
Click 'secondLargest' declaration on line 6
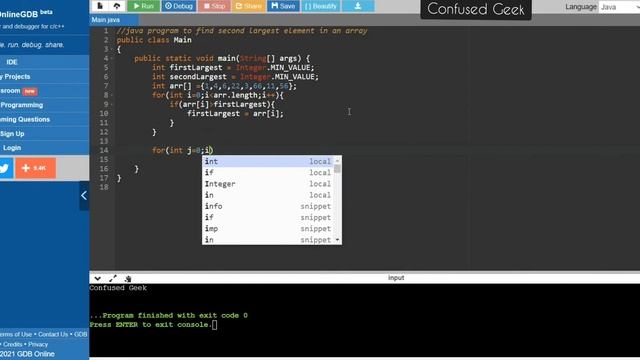pyautogui.click(x=198, y=77)
